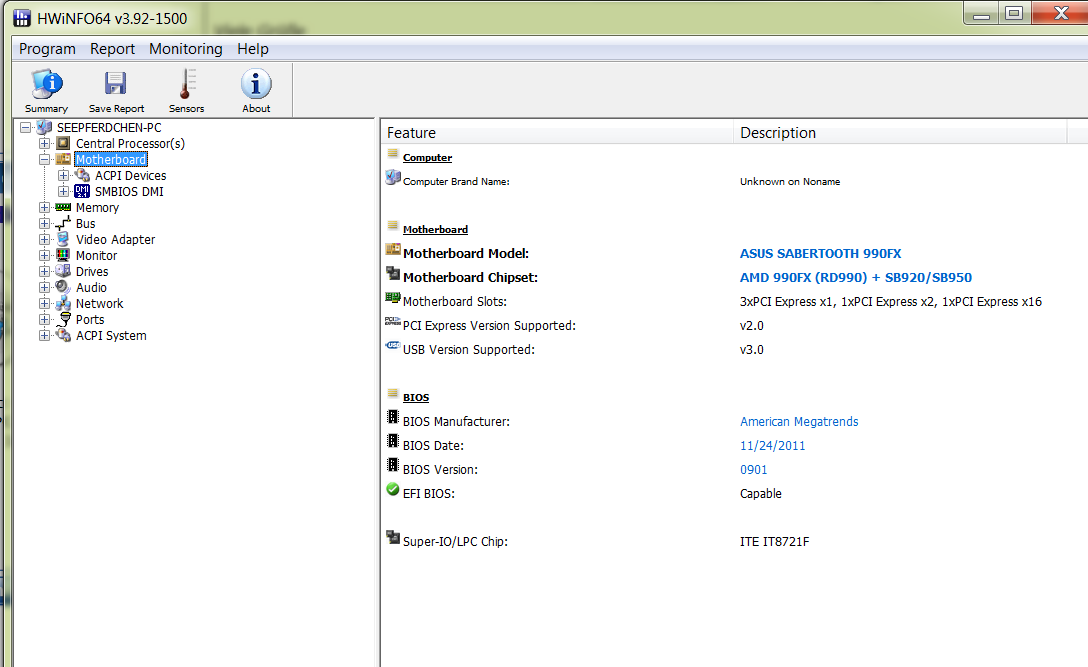
Task: Expand the Network tree node
Action: point(44,303)
